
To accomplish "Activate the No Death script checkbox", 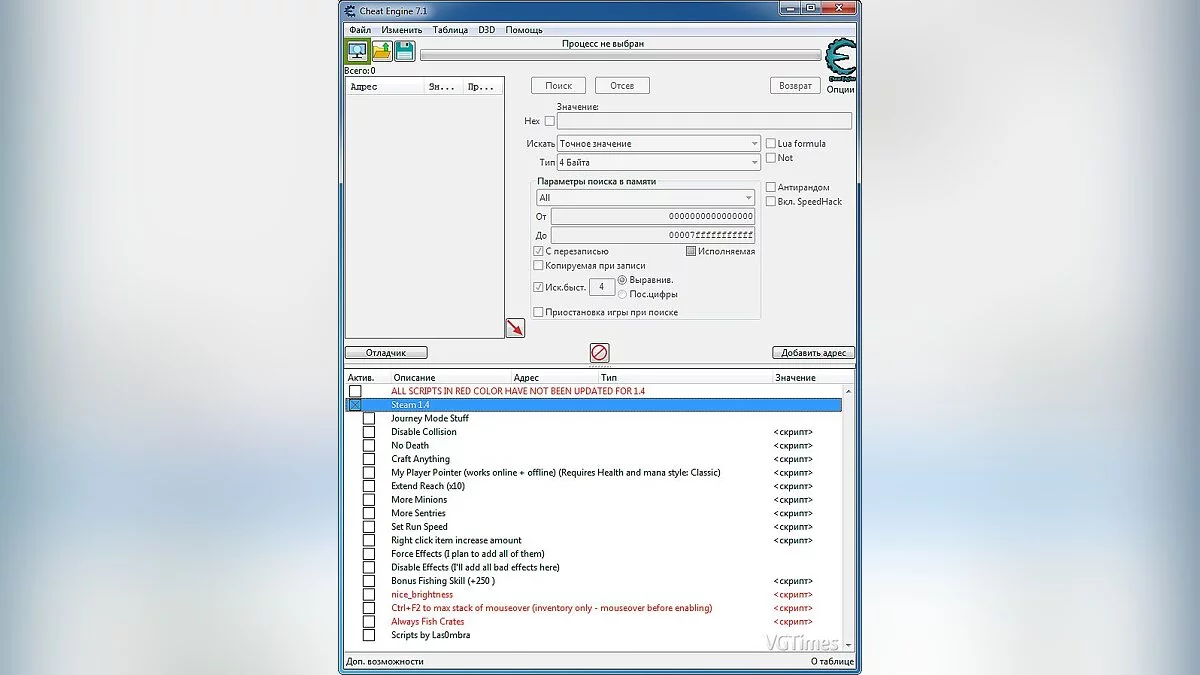I will [x=369, y=446].
